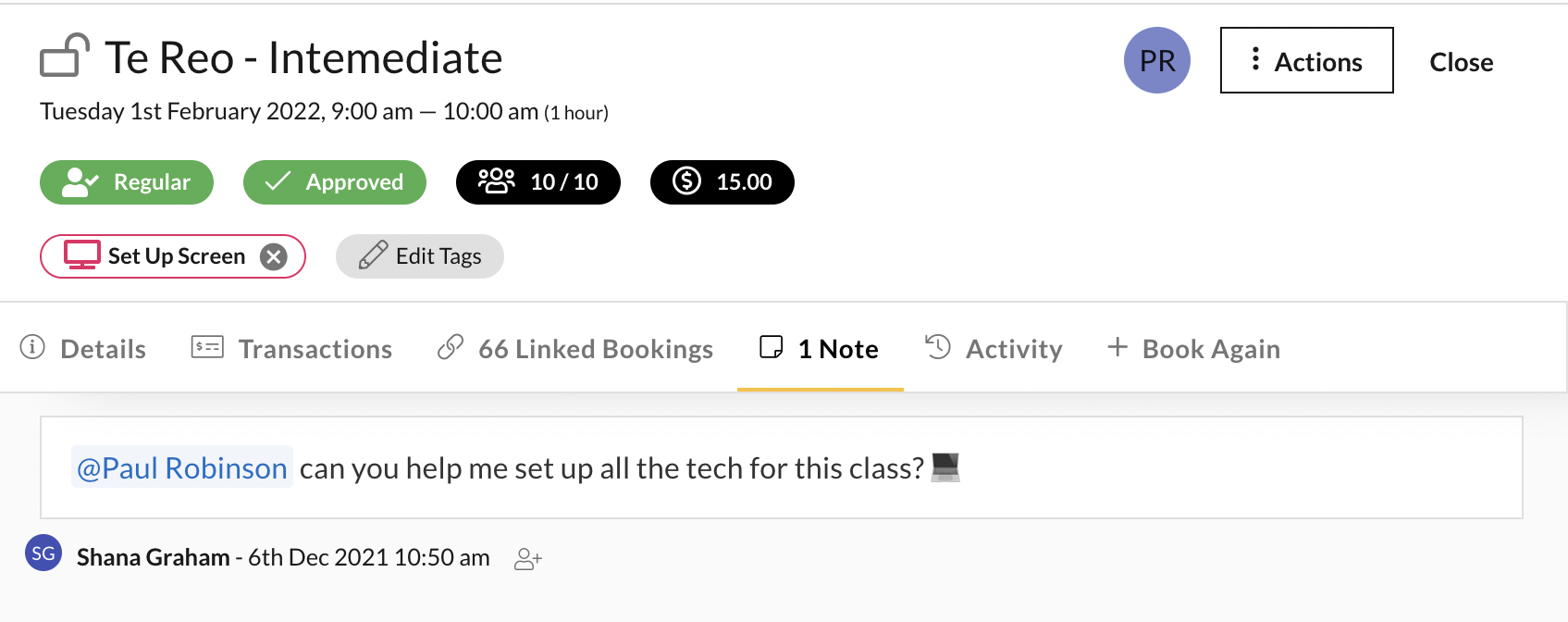The image size is (1568, 622).
Task: Click the SG author avatar
Action: pyautogui.click(x=43, y=554)
